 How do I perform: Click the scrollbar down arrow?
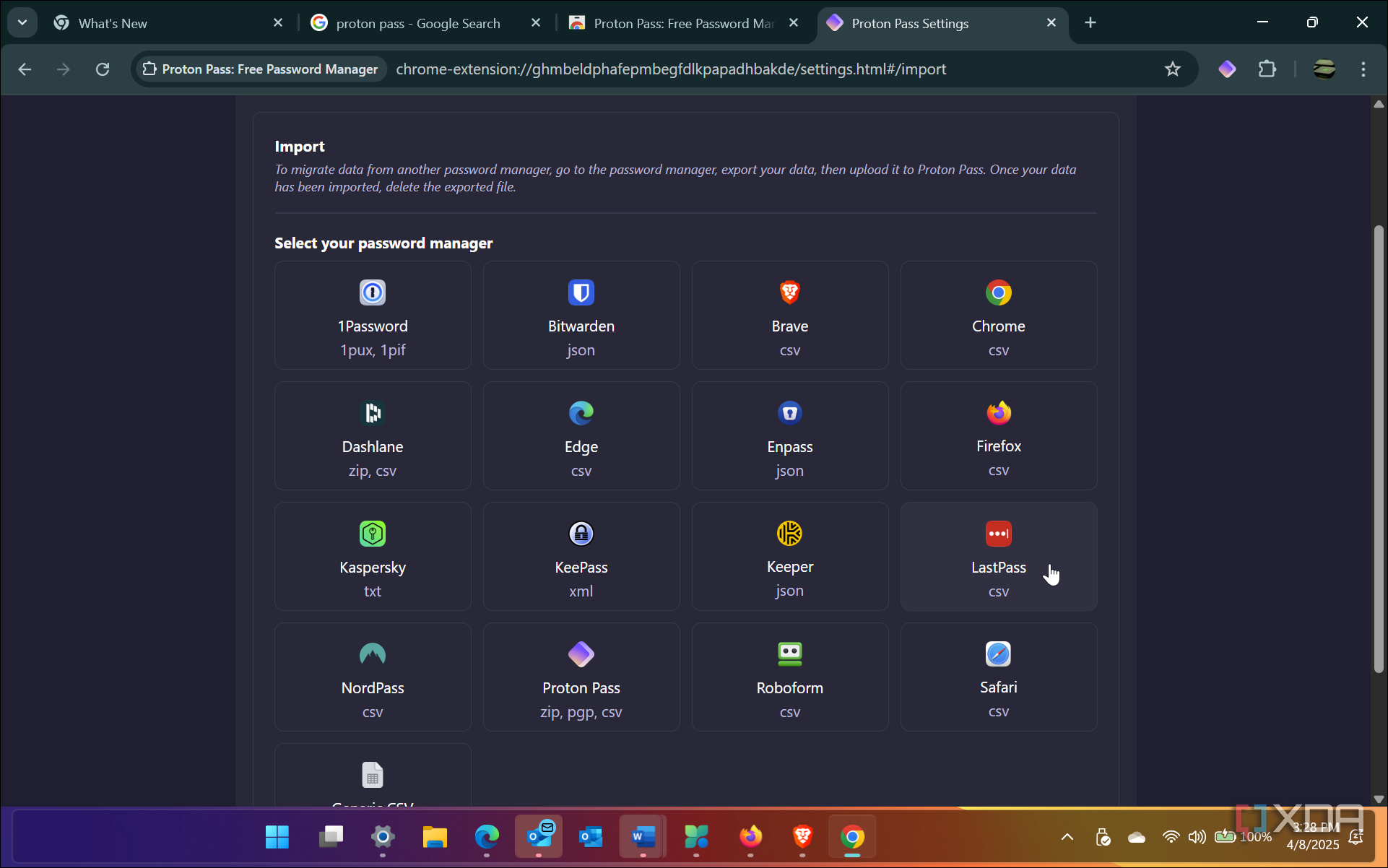click(1379, 799)
